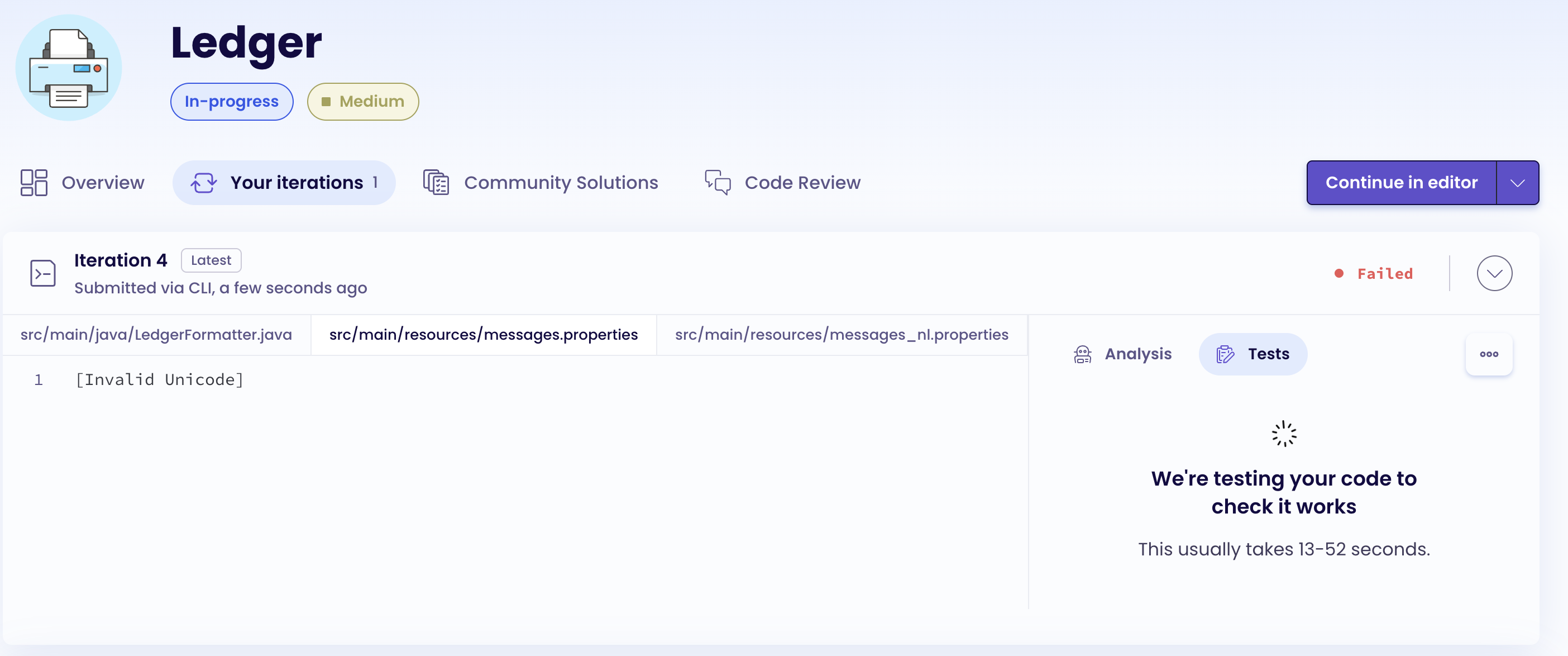Click the red Failed status dot
Viewport: 1568px width, 656px height.
[1338, 273]
